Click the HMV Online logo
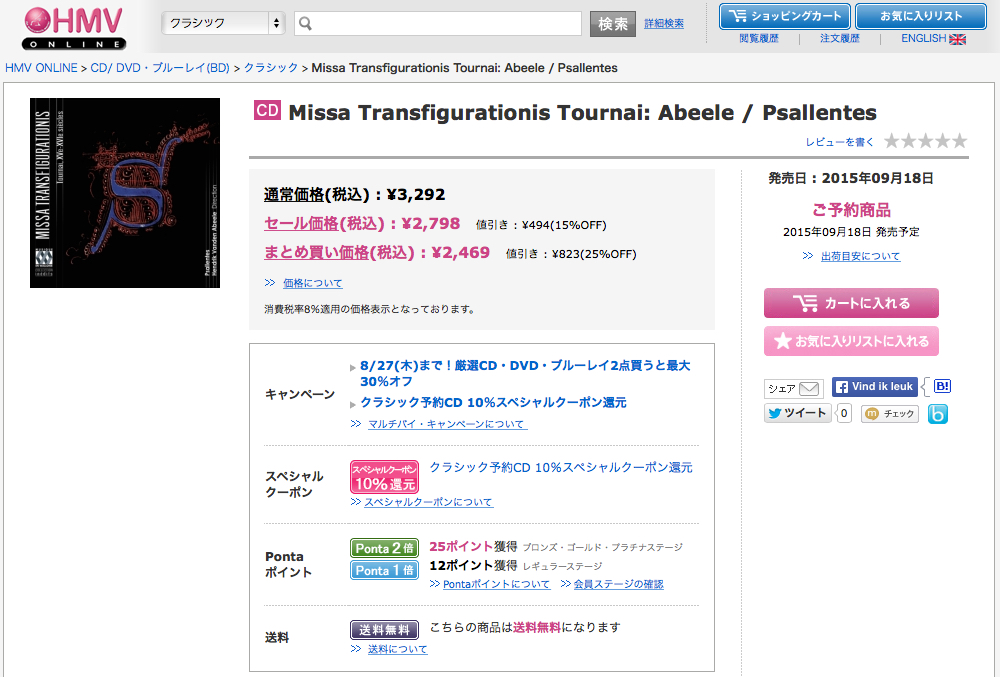 [75, 27]
